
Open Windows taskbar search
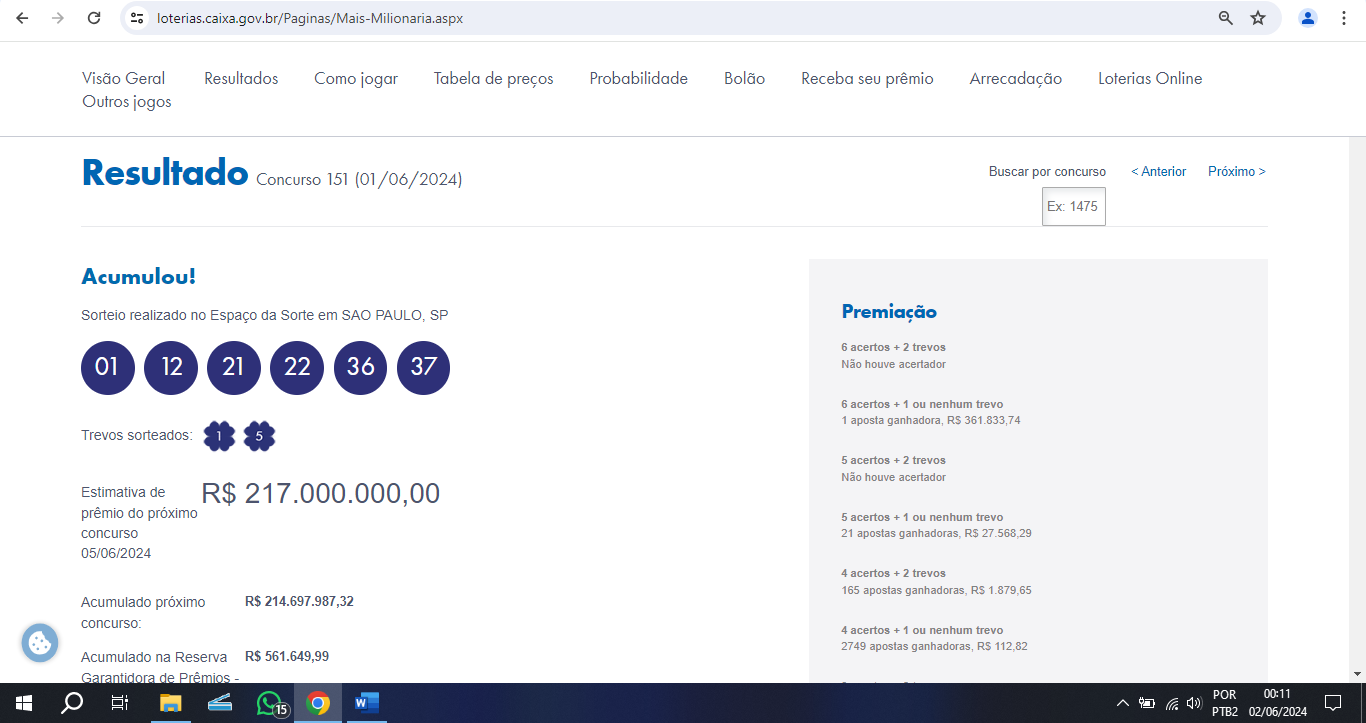[72, 703]
